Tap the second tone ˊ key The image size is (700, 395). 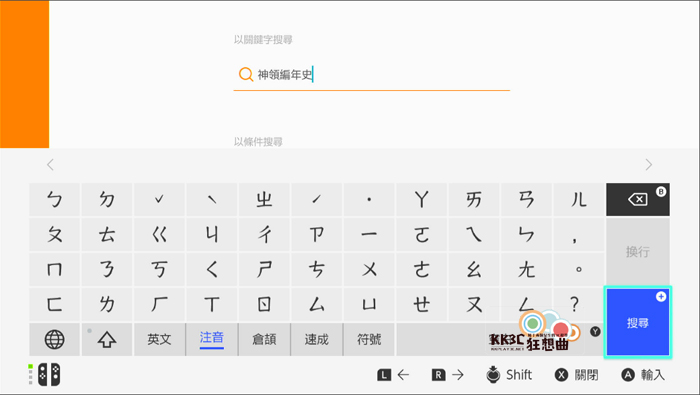coord(317,199)
